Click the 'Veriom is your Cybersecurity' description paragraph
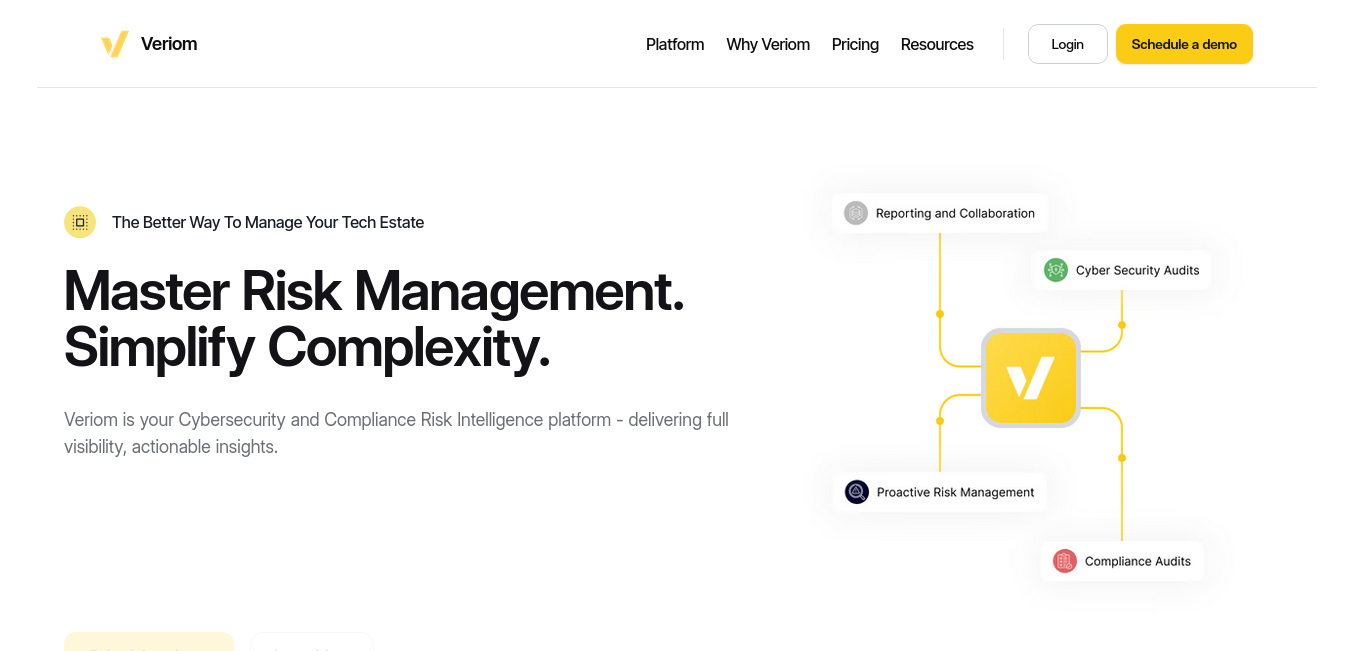Image resolution: width=1366 pixels, height=651 pixels. point(396,433)
